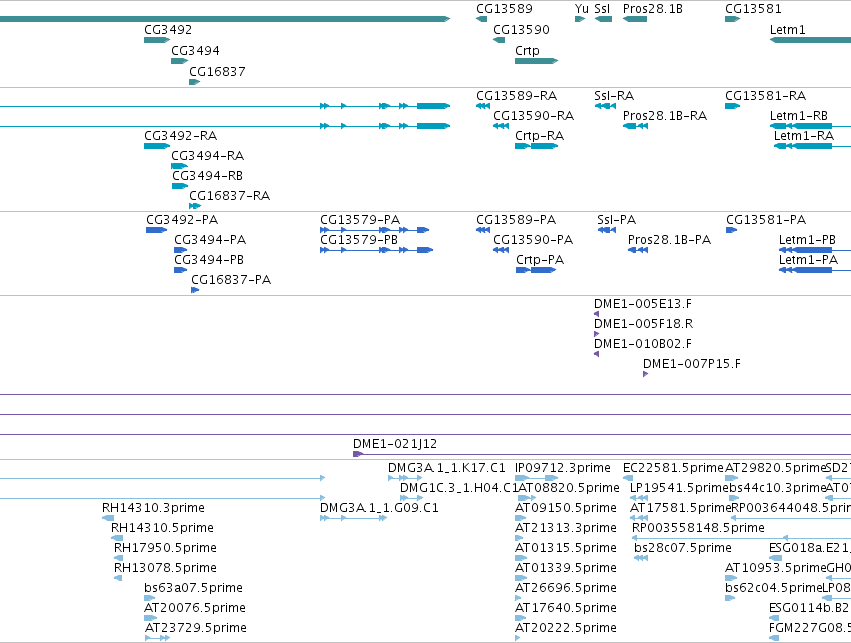Select the CG3494-PA protein label
This screenshot has width=851, height=643.
click(210, 240)
